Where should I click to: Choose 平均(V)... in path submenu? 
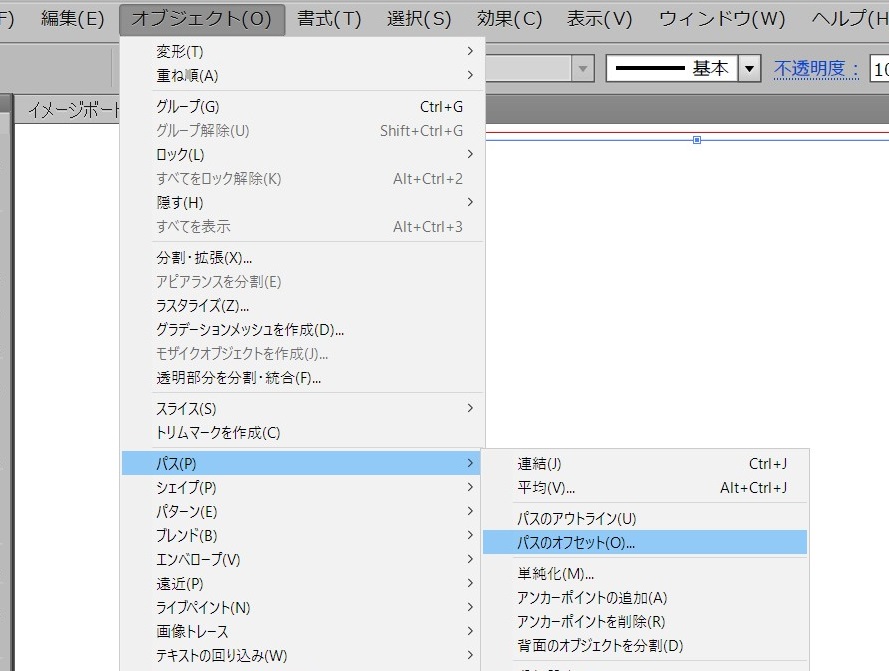[645, 488]
